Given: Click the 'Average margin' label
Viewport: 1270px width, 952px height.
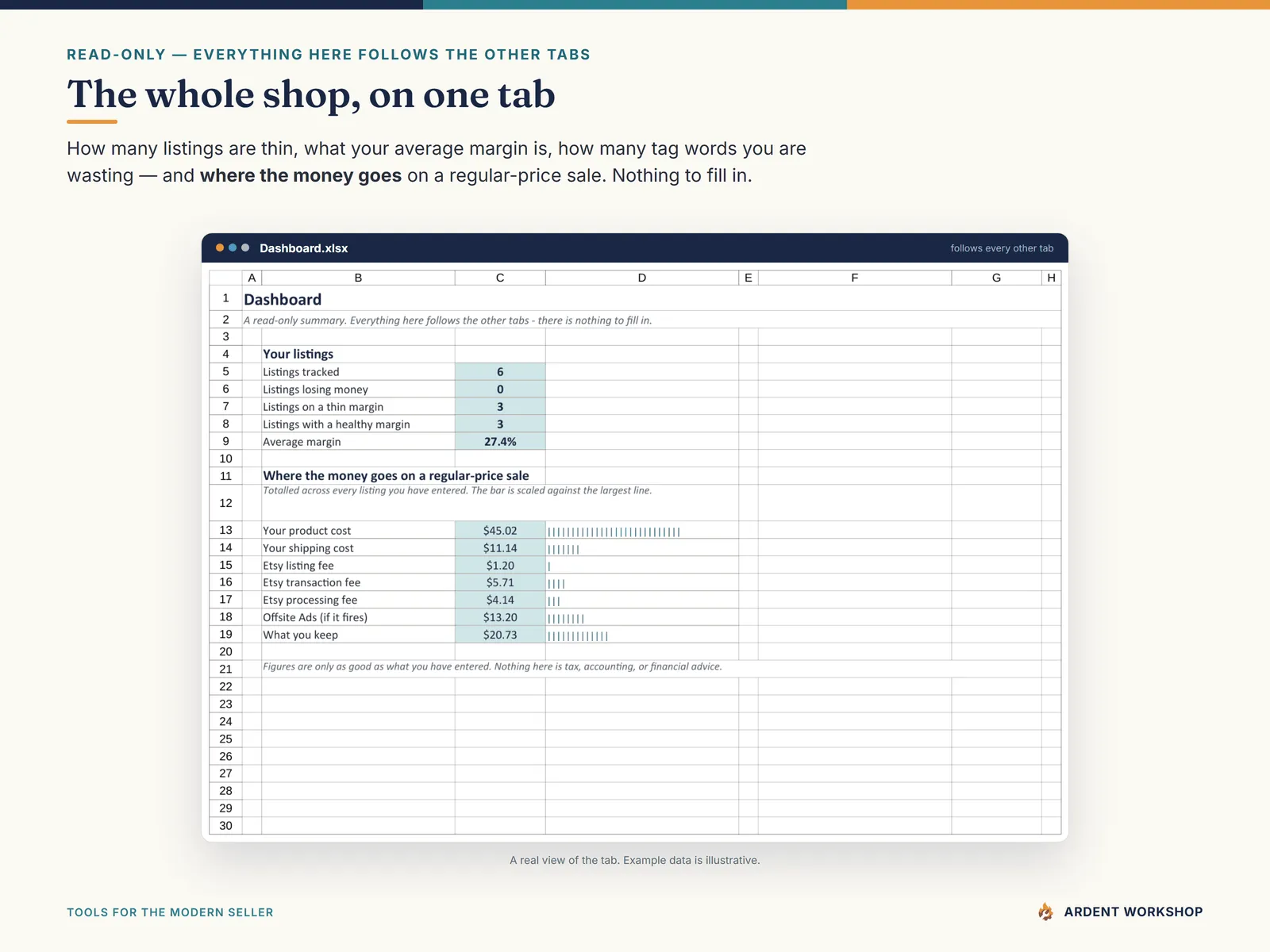Looking at the screenshot, I should (x=302, y=442).
